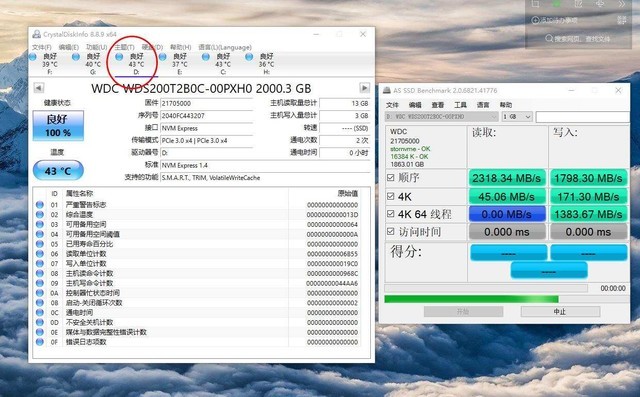The width and height of the screenshot is (640, 397).
Task: Click the 良好 100 % health status button
Action: 58,126
